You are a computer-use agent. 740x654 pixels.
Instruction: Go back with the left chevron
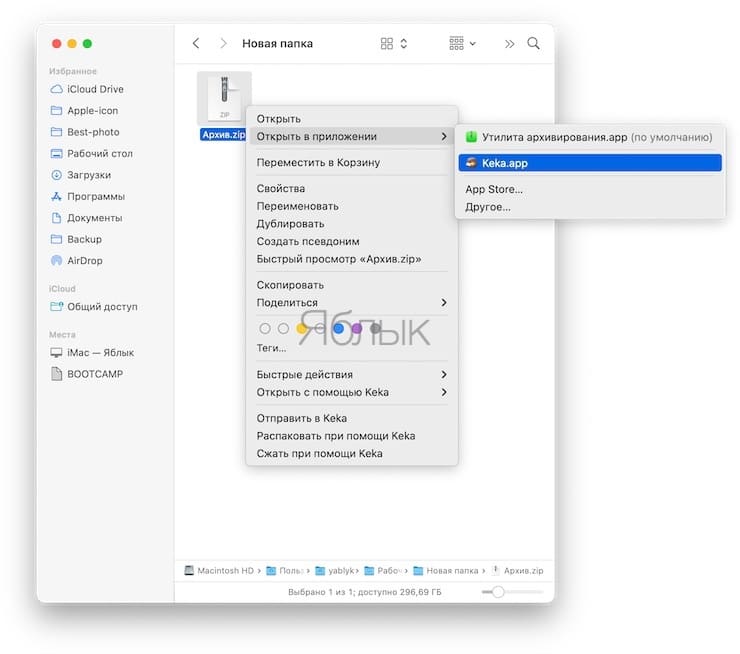point(196,43)
